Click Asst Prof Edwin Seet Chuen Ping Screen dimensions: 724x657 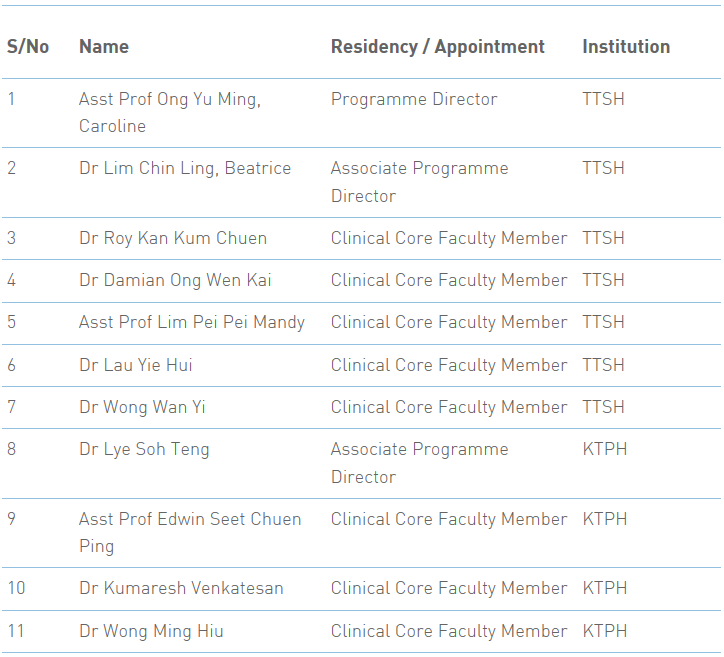pyautogui.click(x=190, y=532)
